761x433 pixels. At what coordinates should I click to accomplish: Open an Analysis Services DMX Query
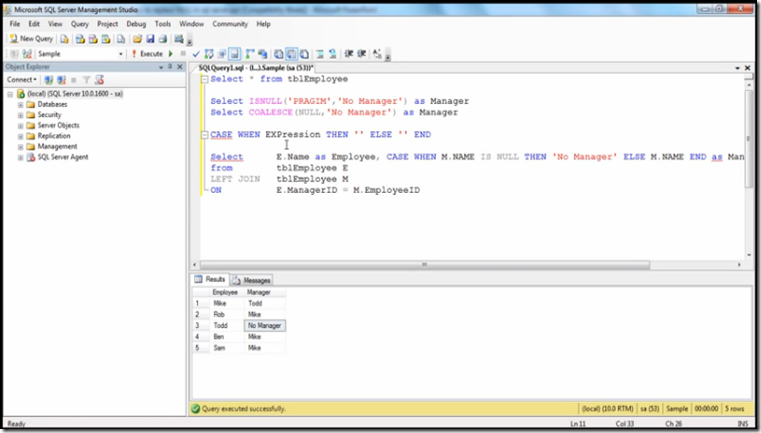click(x=93, y=39)
